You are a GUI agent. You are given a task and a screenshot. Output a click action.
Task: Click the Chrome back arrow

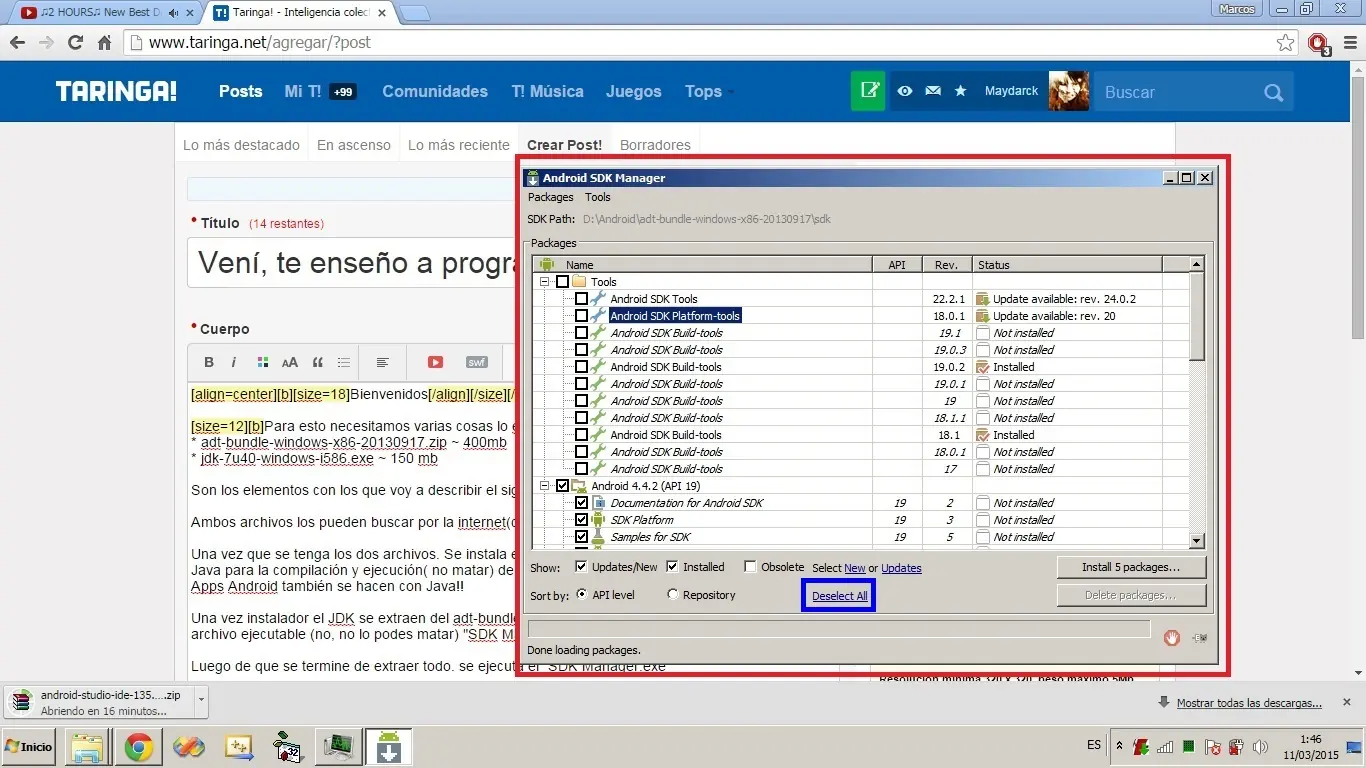point(17,43)
